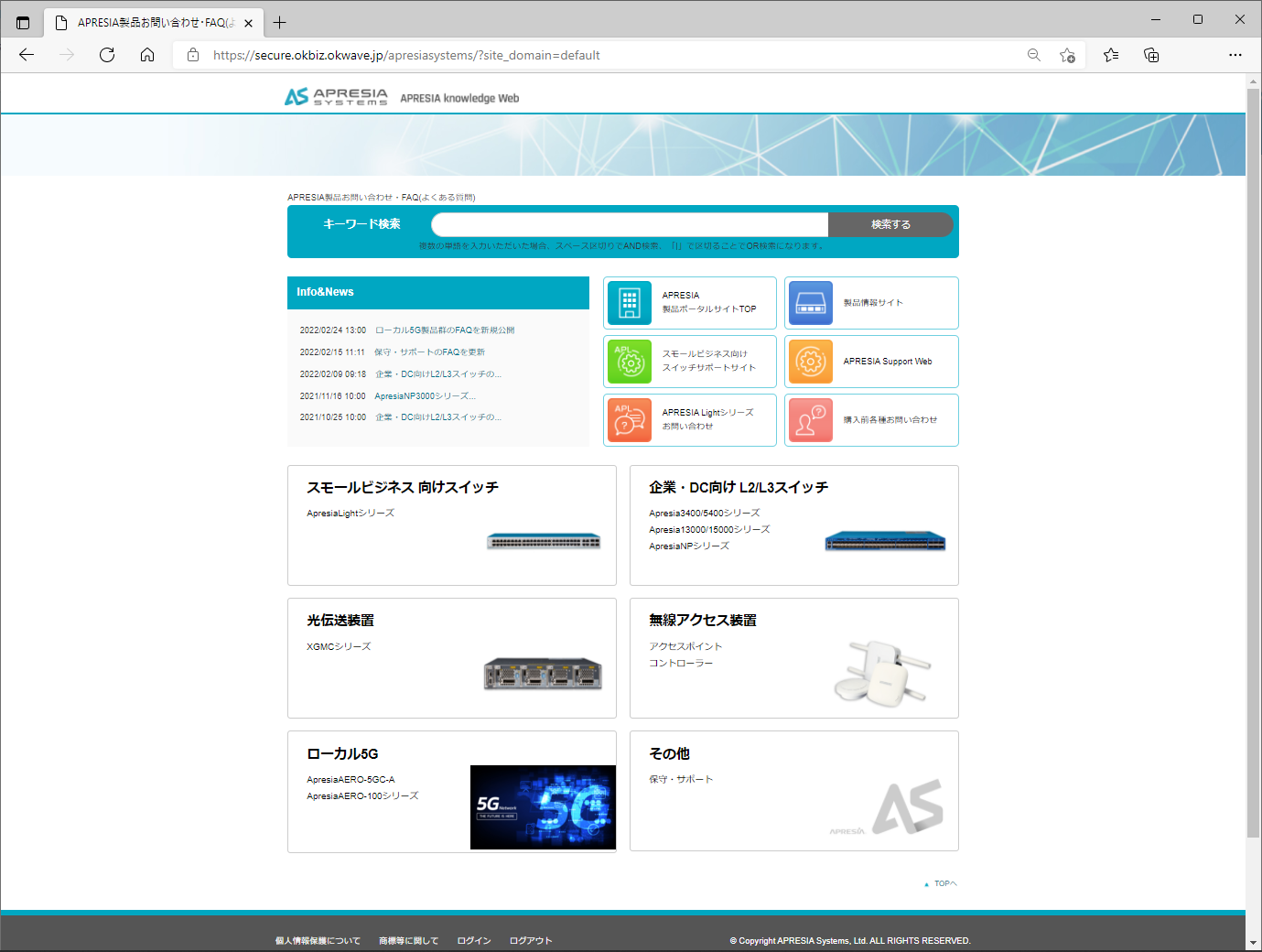Click the ログイン footer link
The height and width of the screenshot is (952, 1262).
[x=474, y=941]
